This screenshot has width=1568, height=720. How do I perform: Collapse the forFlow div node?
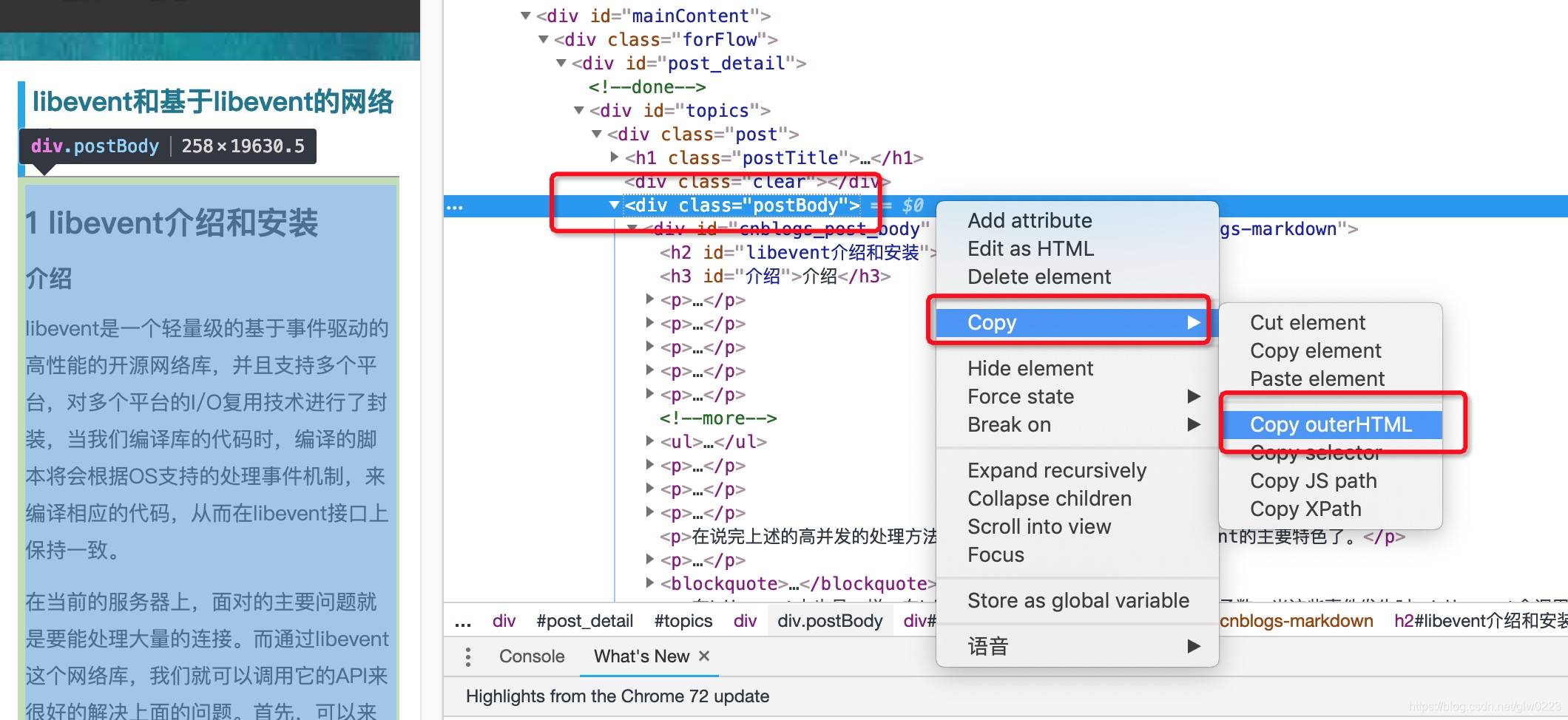(x=544, y=39)
